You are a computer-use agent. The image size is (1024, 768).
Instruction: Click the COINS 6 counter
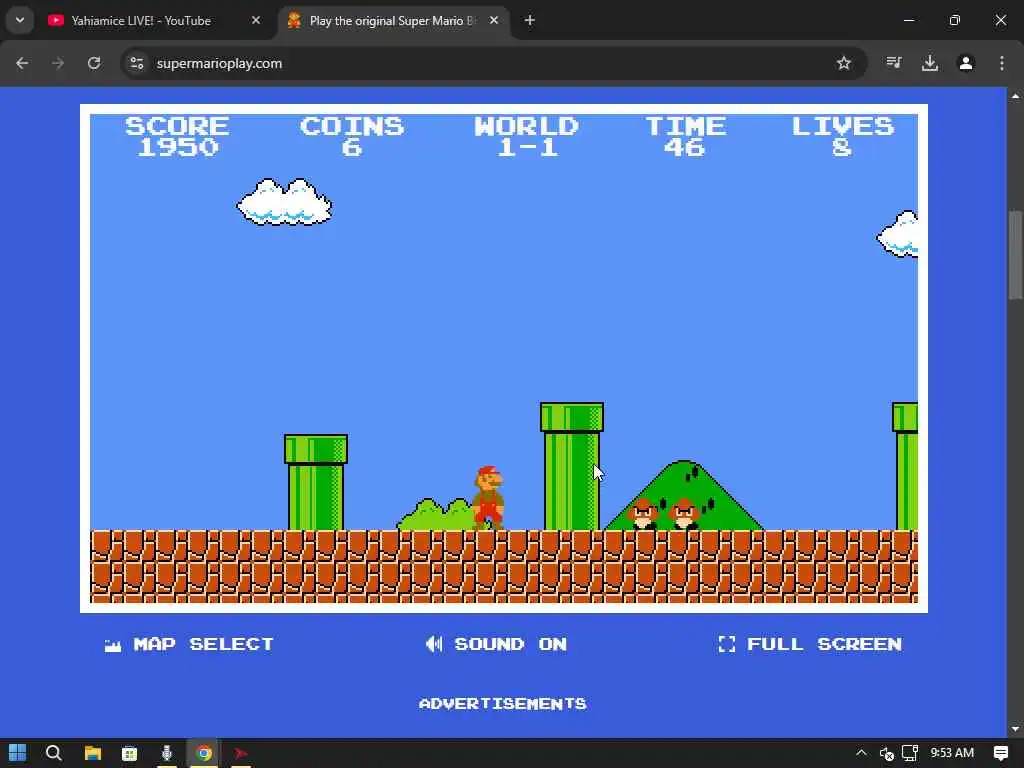[352, 136]
